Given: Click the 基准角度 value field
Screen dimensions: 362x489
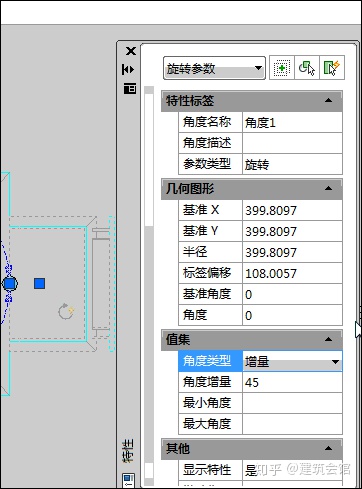Looking at the screenshot, I should [292, 294].
